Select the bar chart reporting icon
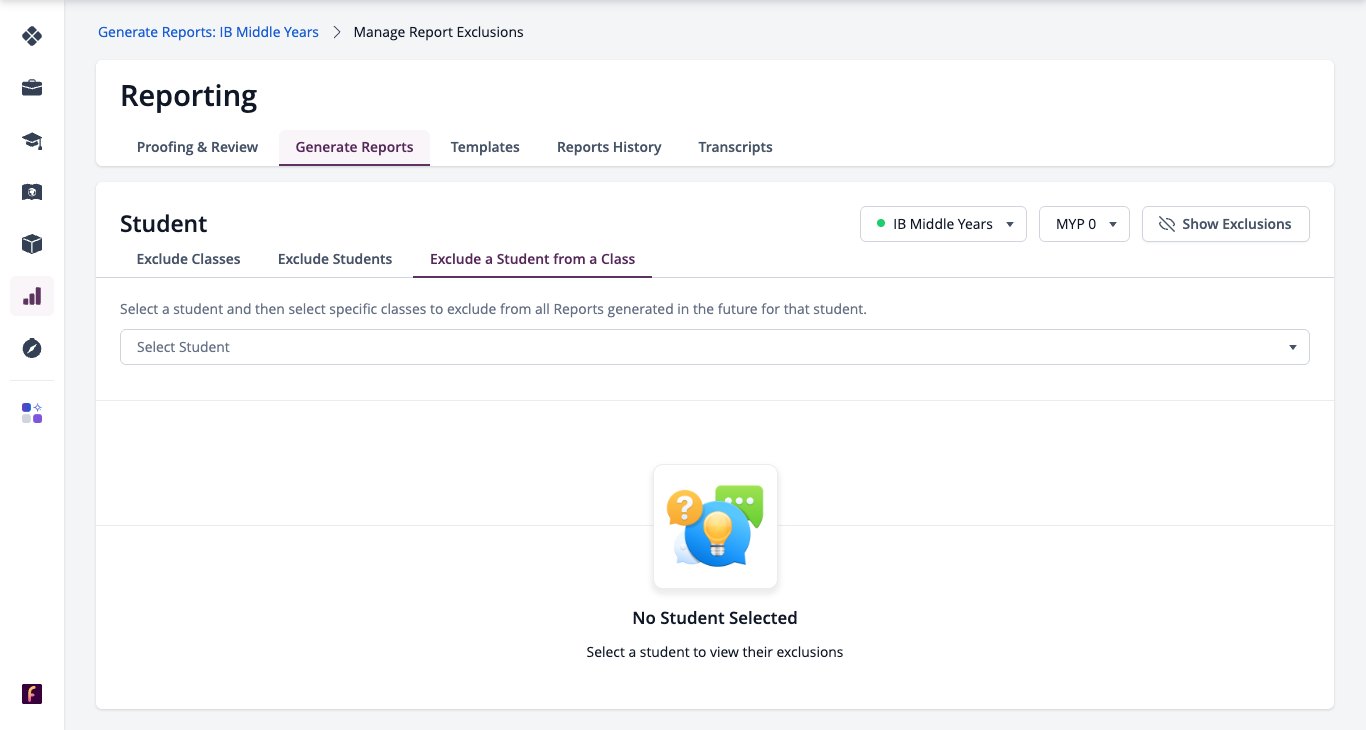The height and width of the screenshot is (730, 1366). [x=32, y=296]
